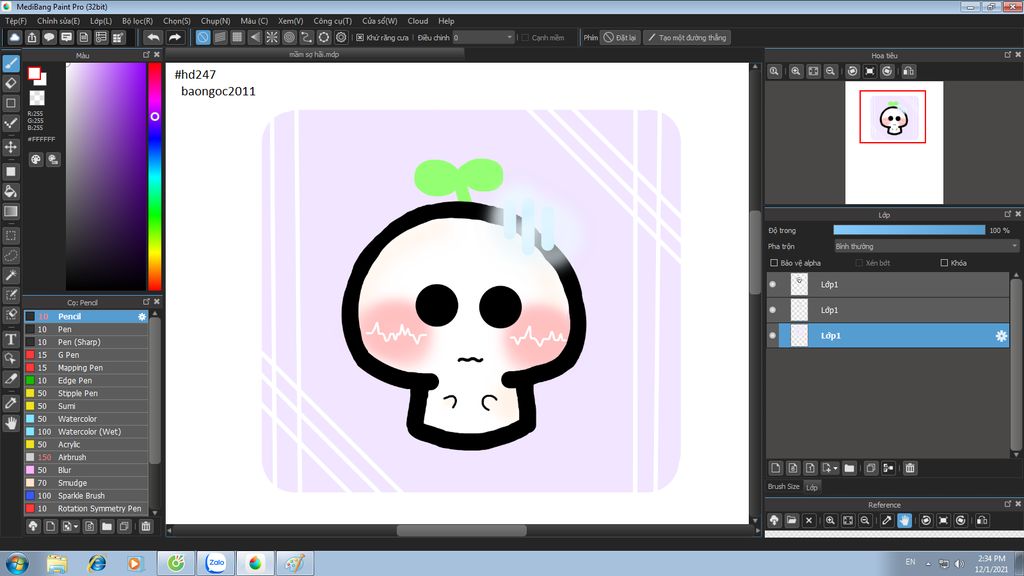Screen dimensions: 1024x576
Task: Select the Text tool
Action: [x=11, y=339]
